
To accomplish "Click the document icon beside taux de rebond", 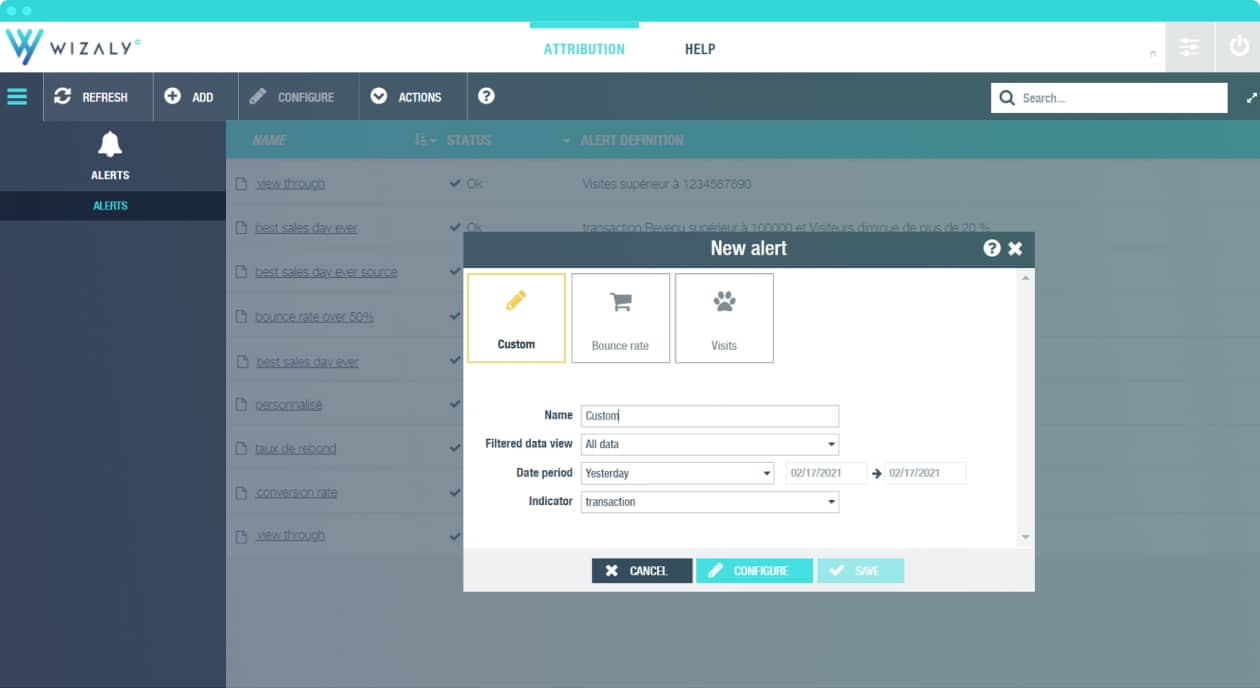I will (241, 449).
